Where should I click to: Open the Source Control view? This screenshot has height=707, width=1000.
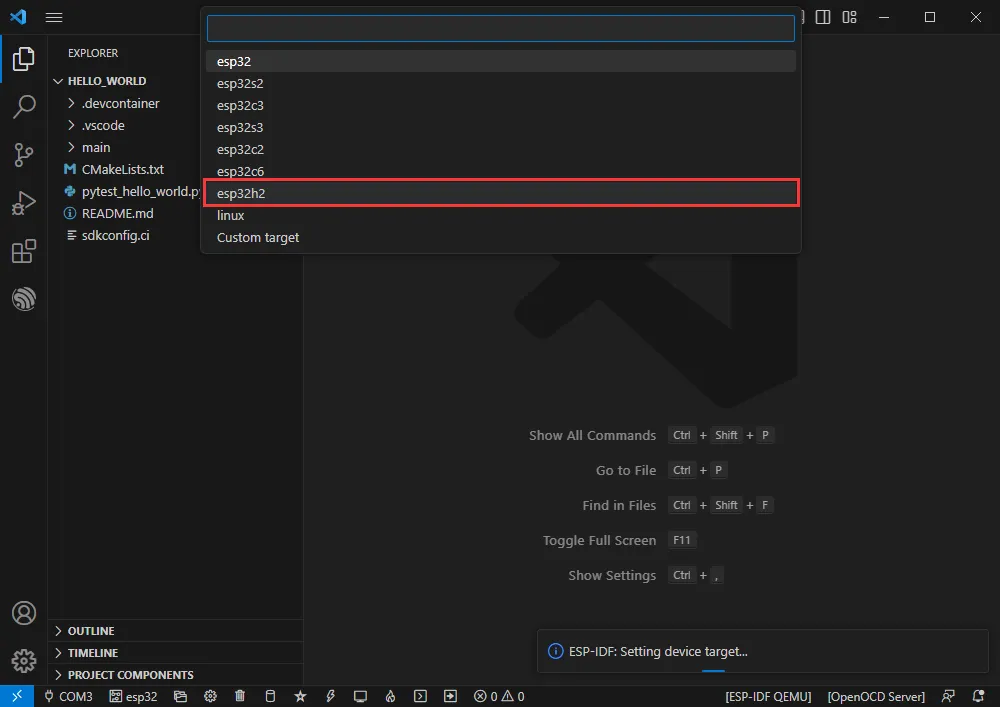coord(24,154)
